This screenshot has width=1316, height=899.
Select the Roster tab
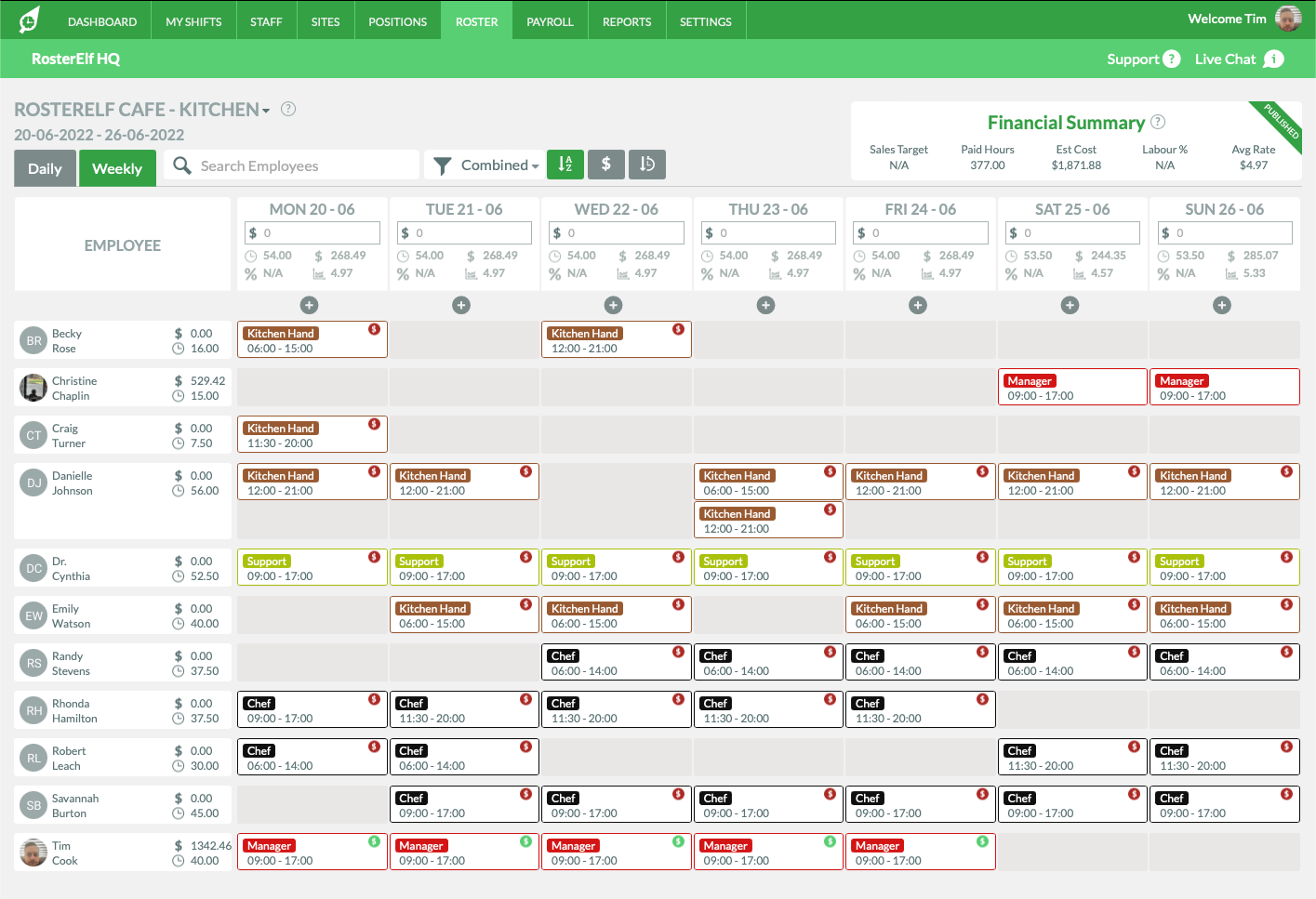[477, 21]
